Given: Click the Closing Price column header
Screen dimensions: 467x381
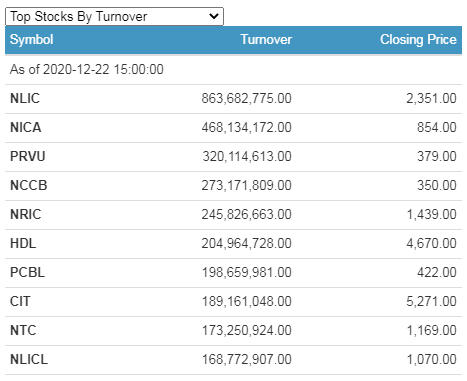Looking at the screenshot, I should [x=418, y=40].
